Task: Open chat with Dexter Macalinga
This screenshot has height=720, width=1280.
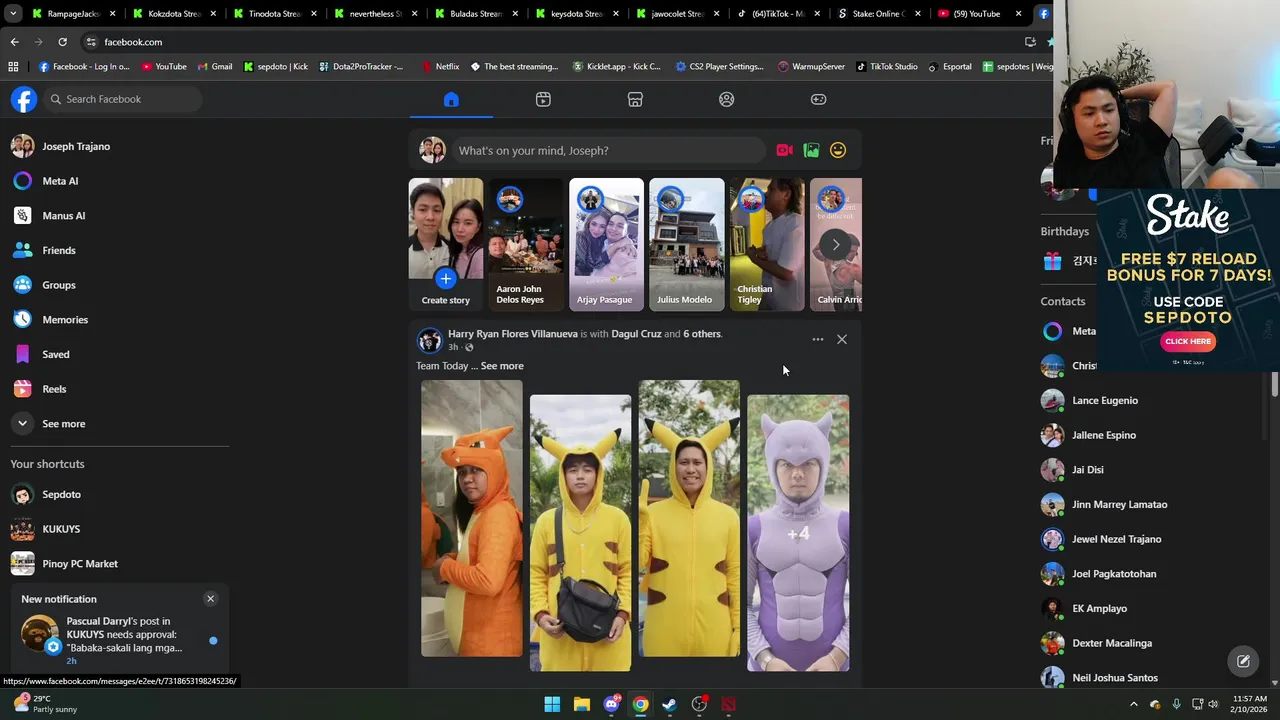Action: click(x=1112, y=643)
